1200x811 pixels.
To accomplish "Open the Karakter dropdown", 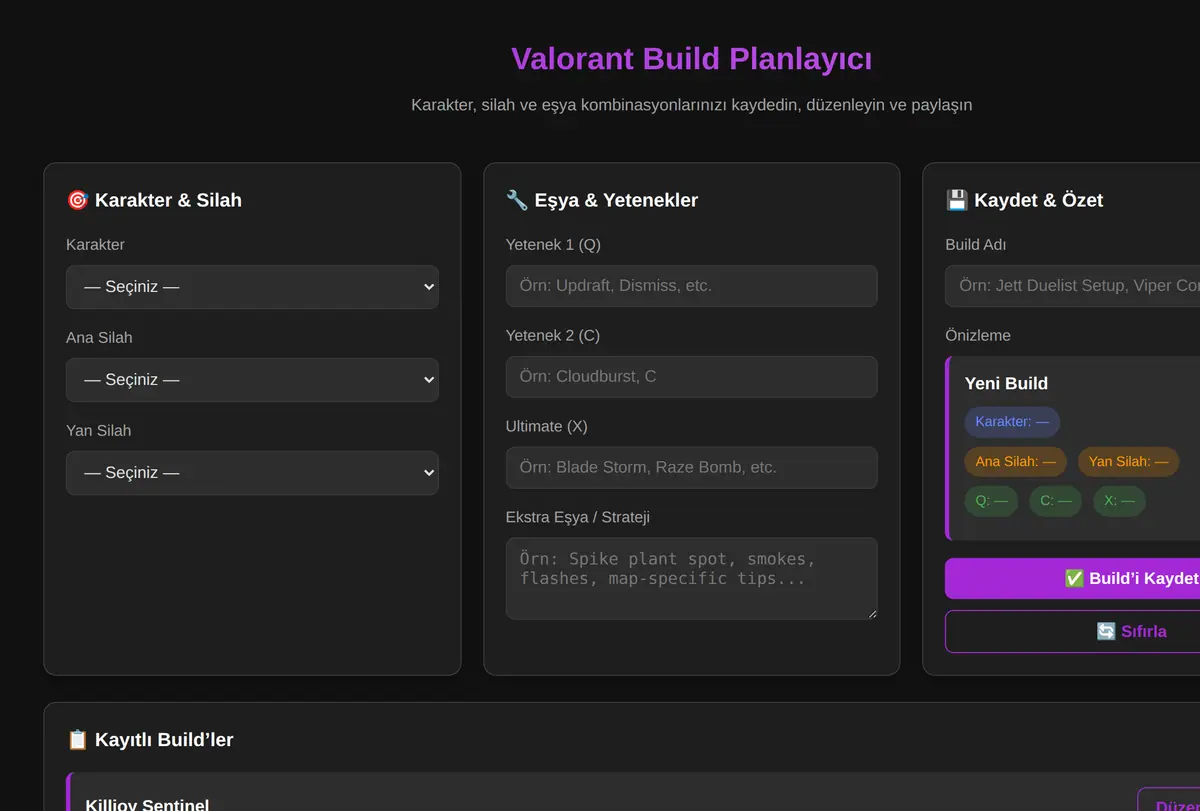I will pos(252,287).
